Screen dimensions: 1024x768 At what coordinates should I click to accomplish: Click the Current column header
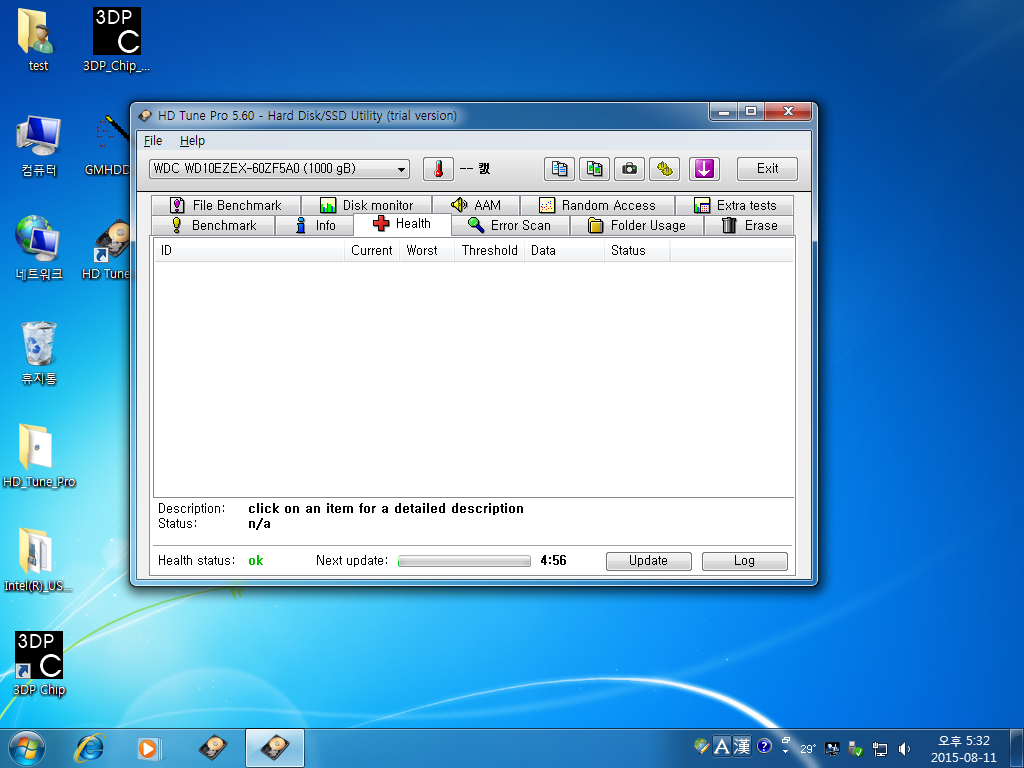click(x=372, y=251)
